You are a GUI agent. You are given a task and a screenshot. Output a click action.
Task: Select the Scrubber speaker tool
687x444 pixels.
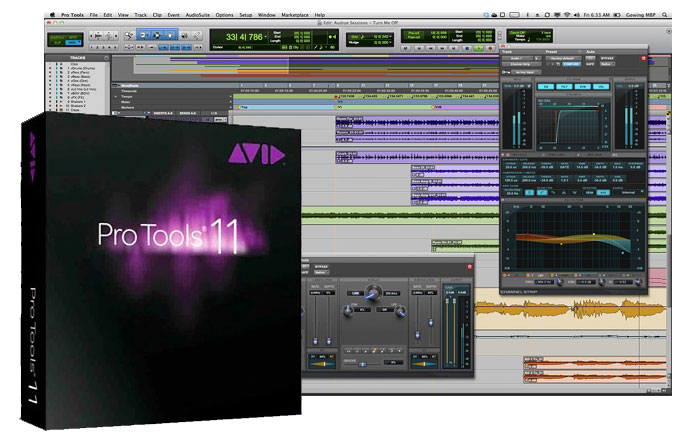[x=184, y=35]
